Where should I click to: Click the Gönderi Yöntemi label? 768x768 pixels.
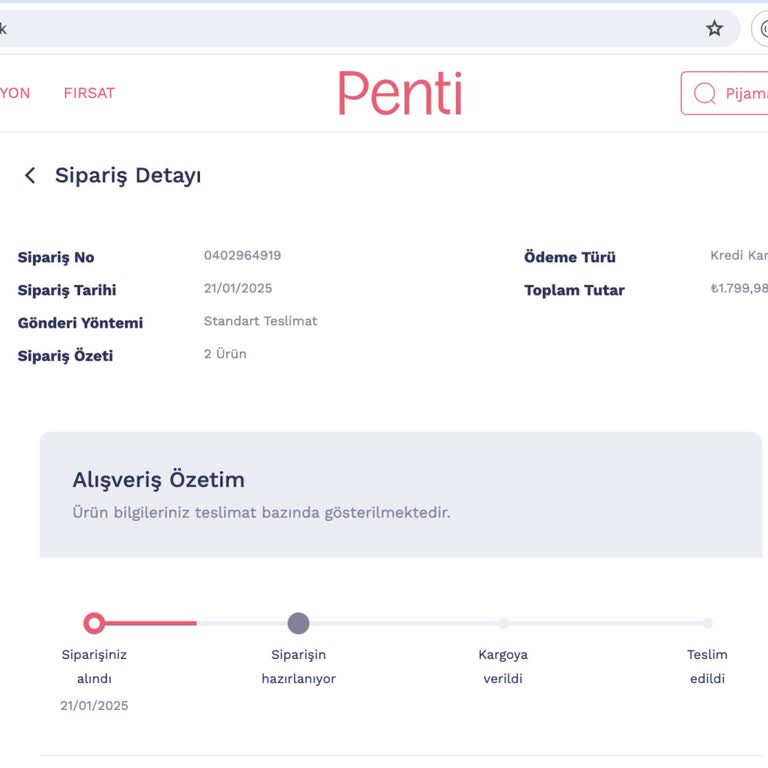click(x=80, y=323)
